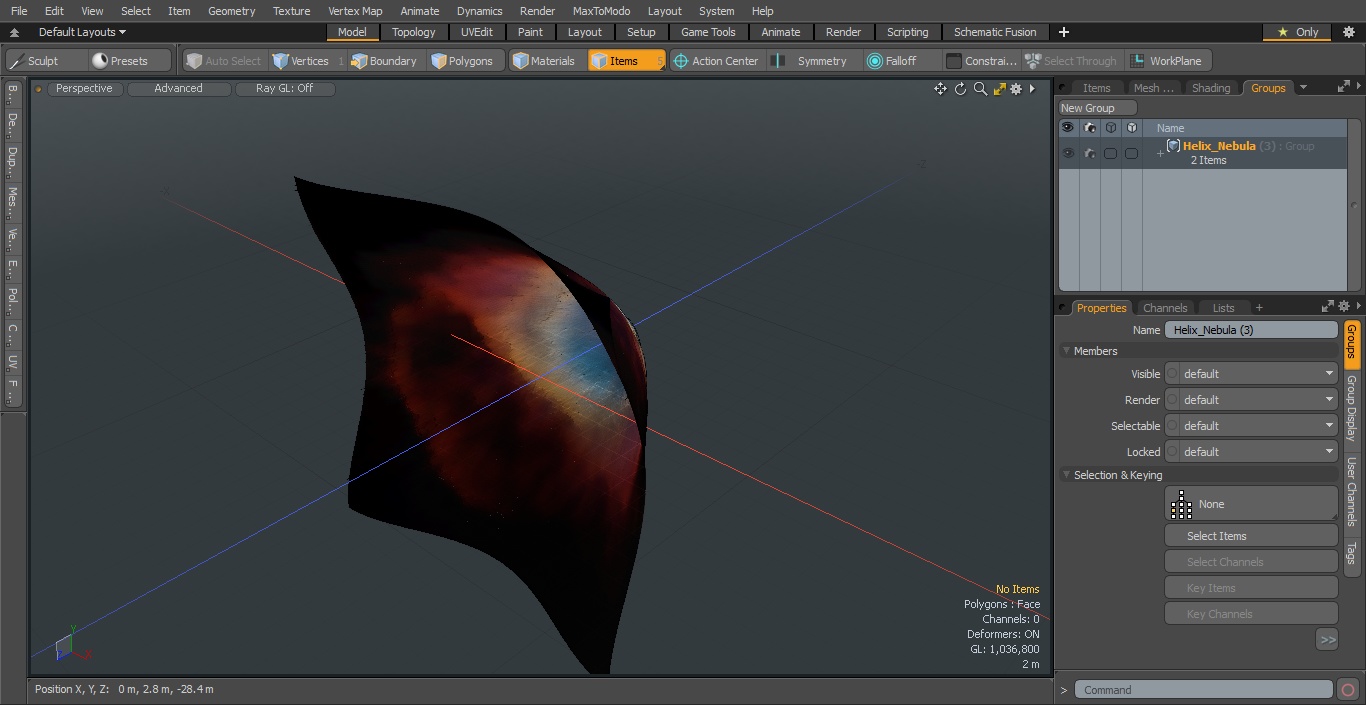Click the camera column header in Groups
Image resolution: width=1366 pixels, height=705 pixels.
click(x=1090, y=128)
